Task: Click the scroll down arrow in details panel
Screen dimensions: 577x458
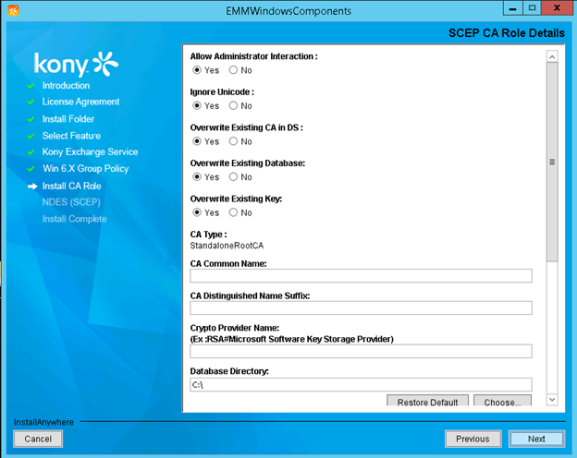Action: [x=552, y=400]
